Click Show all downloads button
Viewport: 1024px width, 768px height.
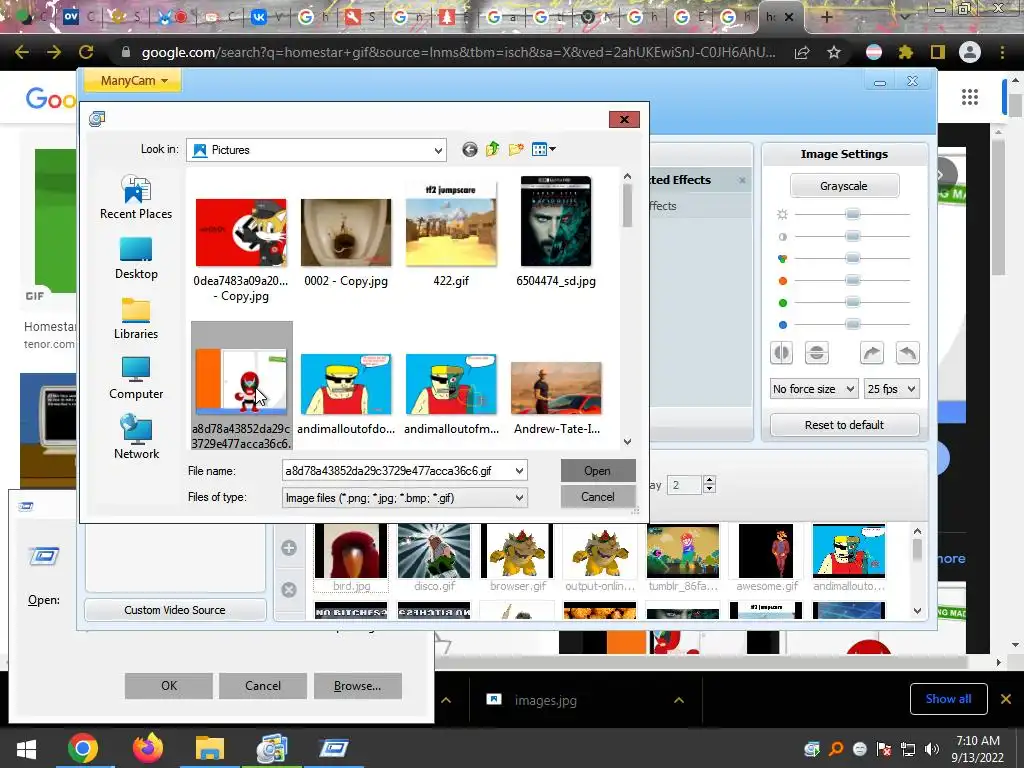pyautogui.click(x=948, y=699)
